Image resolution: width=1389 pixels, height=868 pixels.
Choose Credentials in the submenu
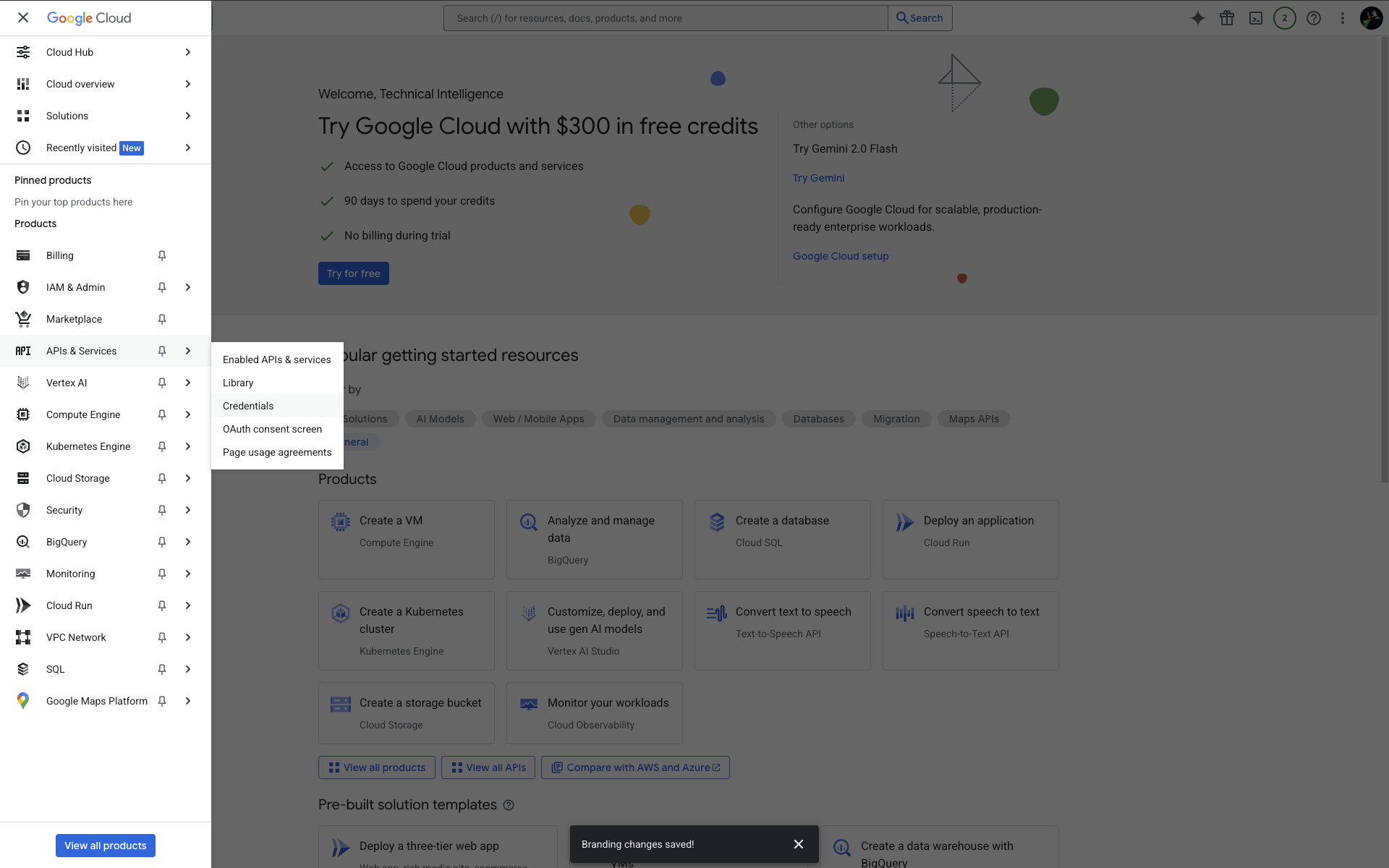[277, 406]
